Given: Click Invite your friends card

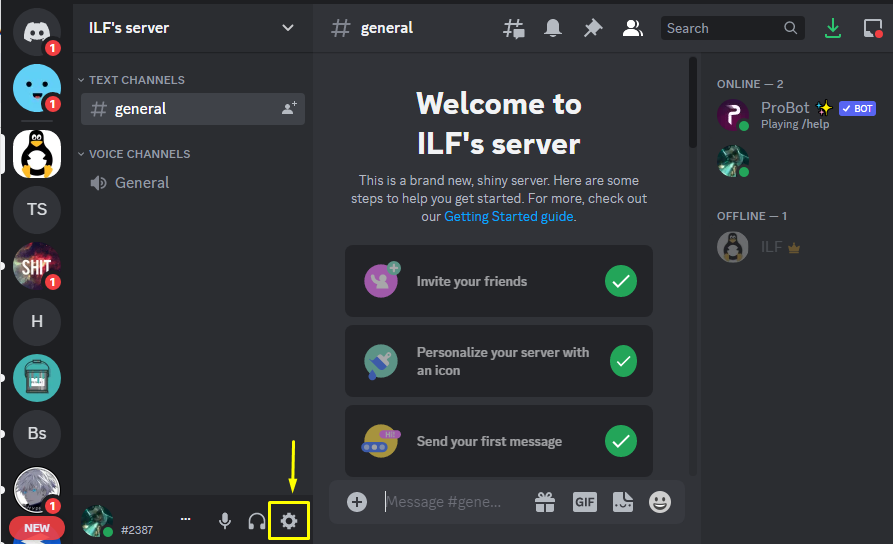Looking at the screenshot, I should tap(499, 281).
